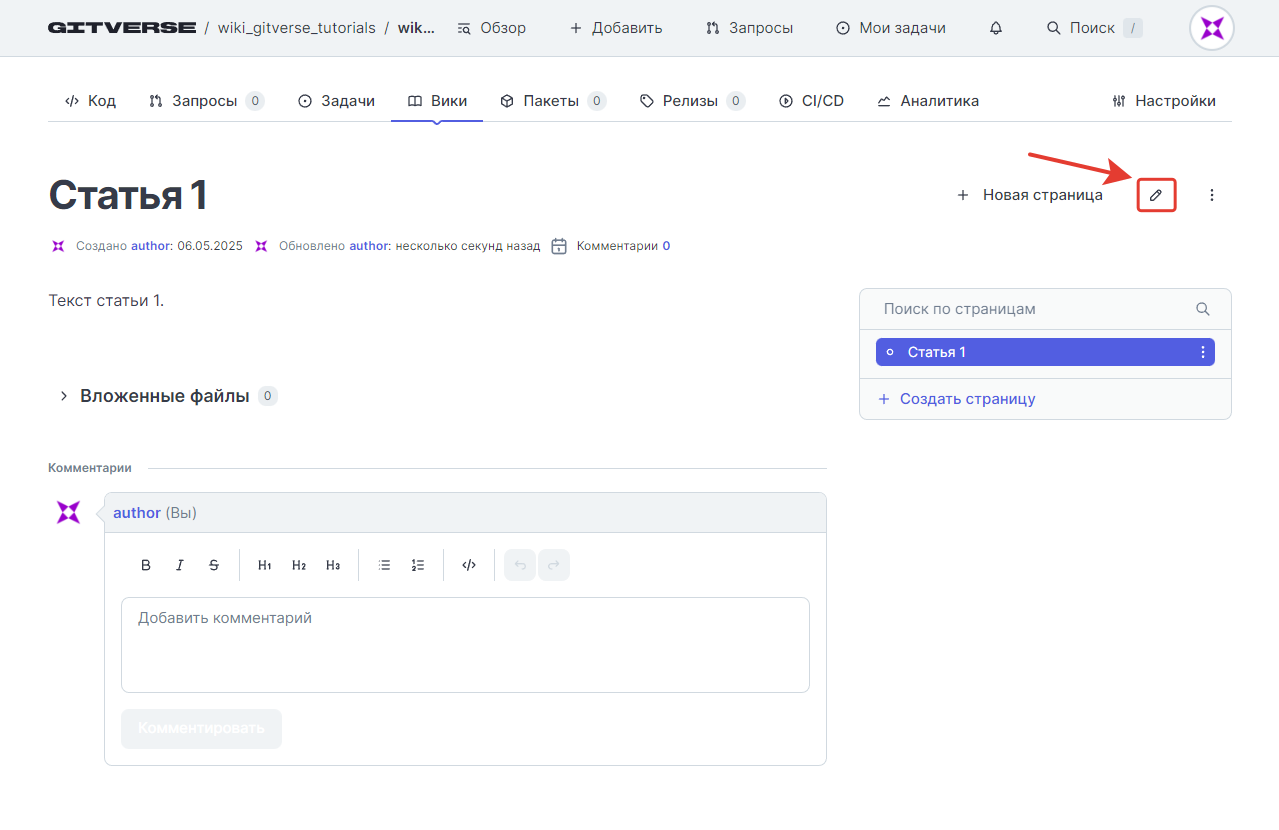The width and height of the screenshot is (1279, 830).
Task: Click the Комментарии 0 counter link
Action: click(x=623, y=246)
